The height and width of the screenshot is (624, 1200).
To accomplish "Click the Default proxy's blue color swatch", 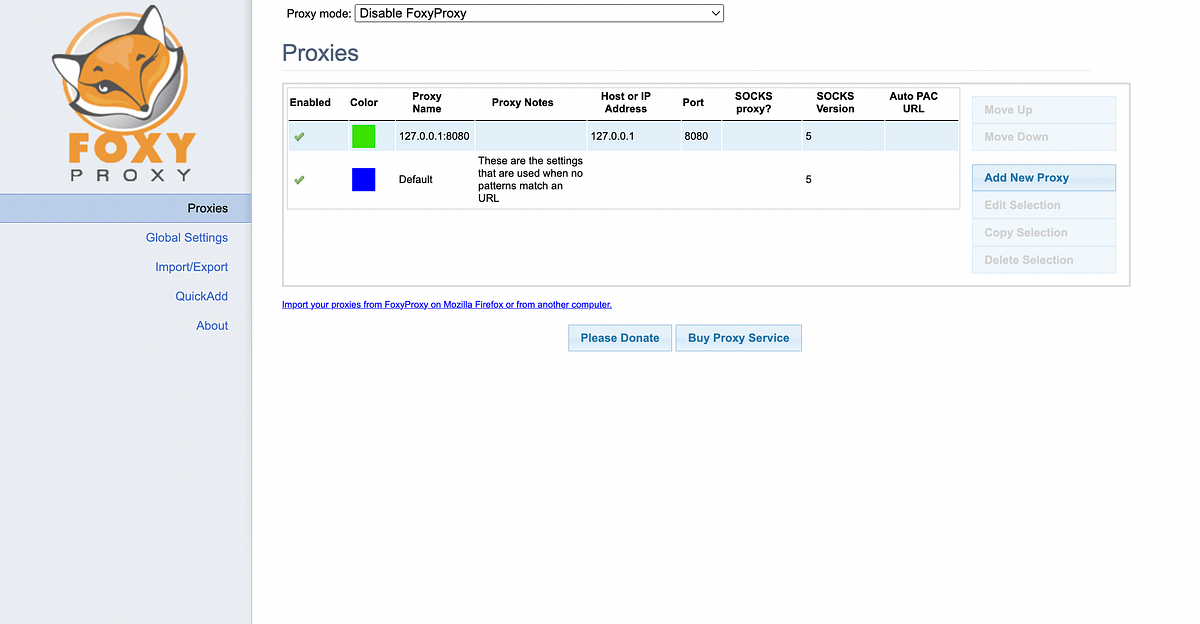I will (x=363, y=179).
